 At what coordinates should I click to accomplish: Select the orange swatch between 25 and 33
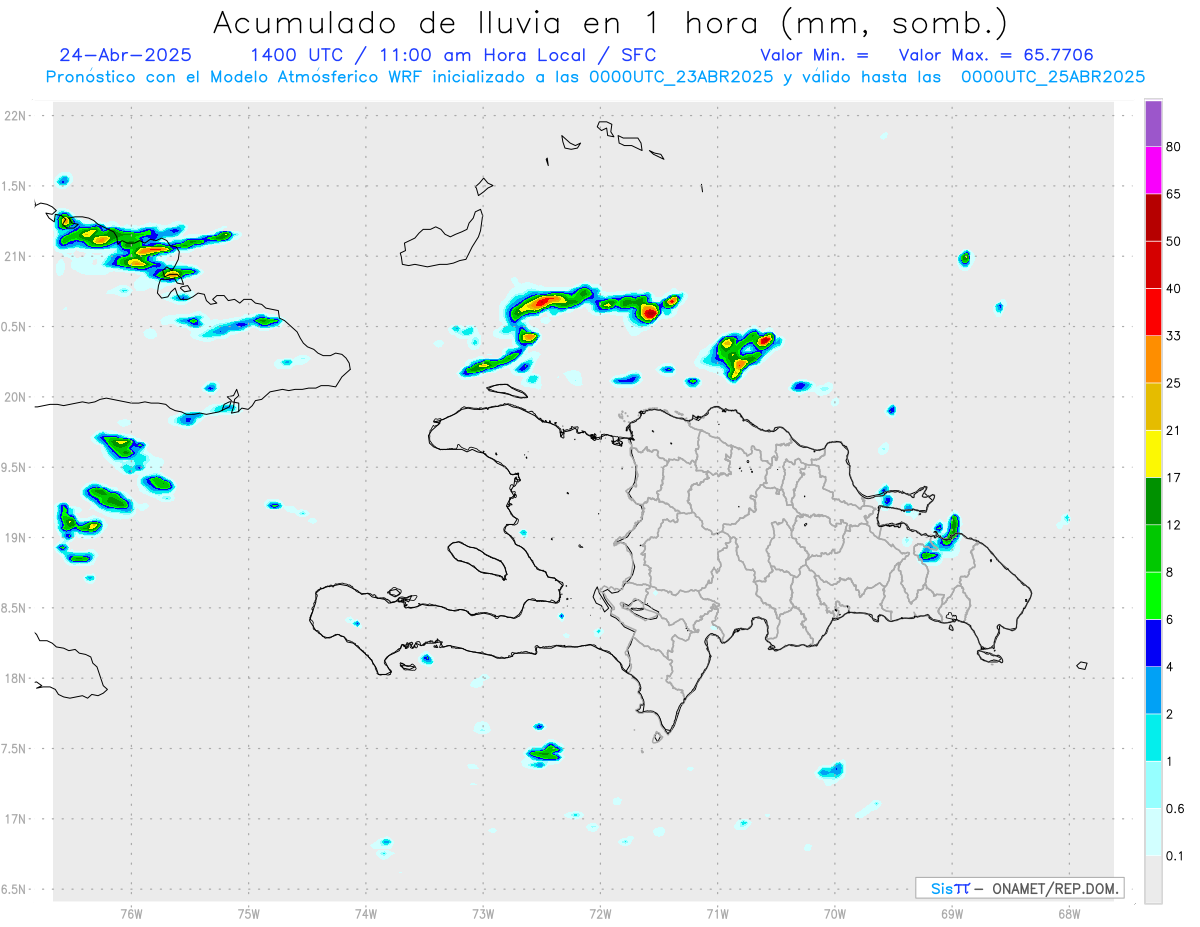pos(1153,359)
